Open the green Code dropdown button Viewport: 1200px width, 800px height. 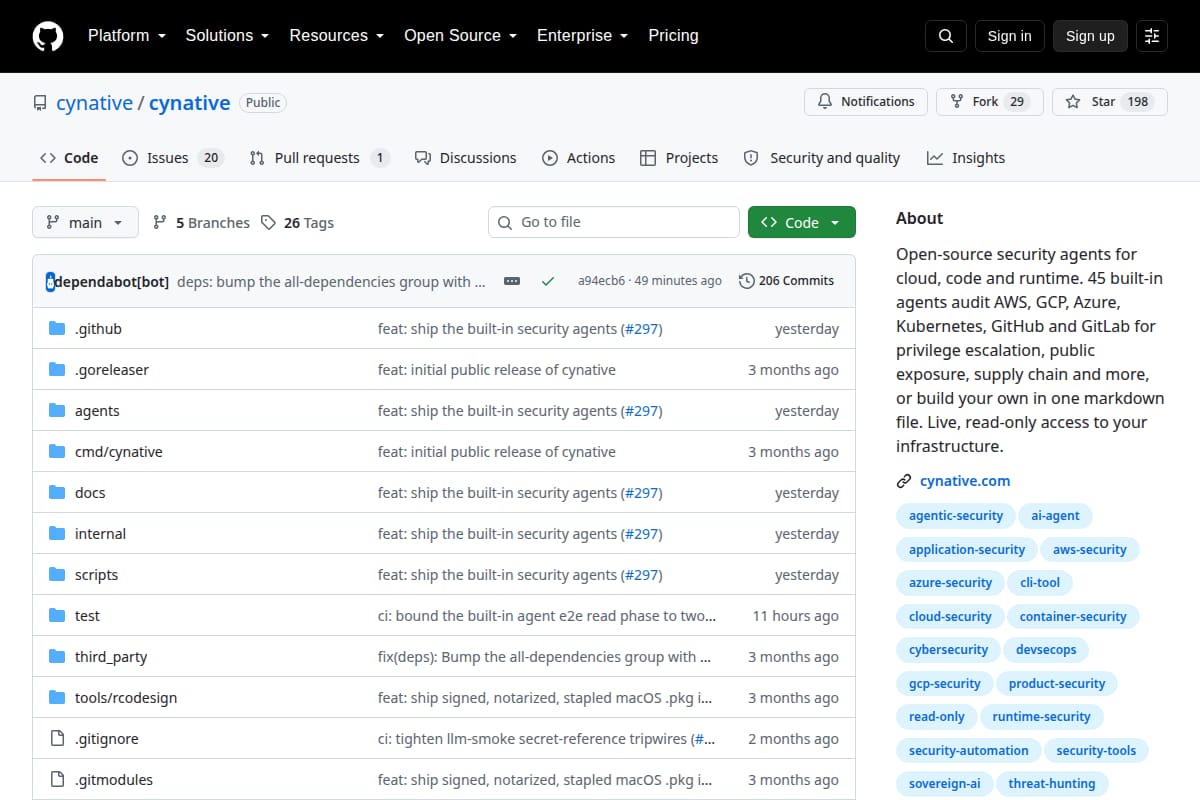(x=802, y=223)
